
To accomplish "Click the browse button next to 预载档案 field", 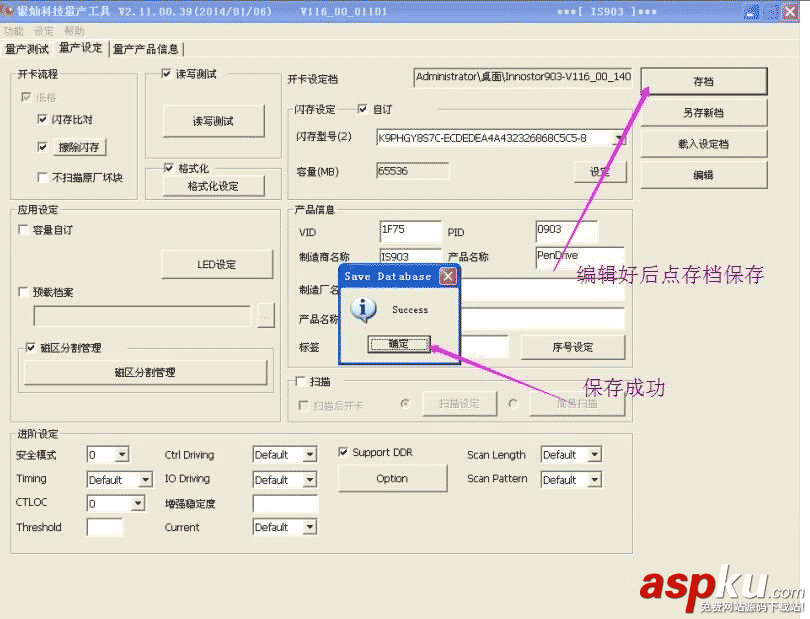I will click(x=266, y=316).
